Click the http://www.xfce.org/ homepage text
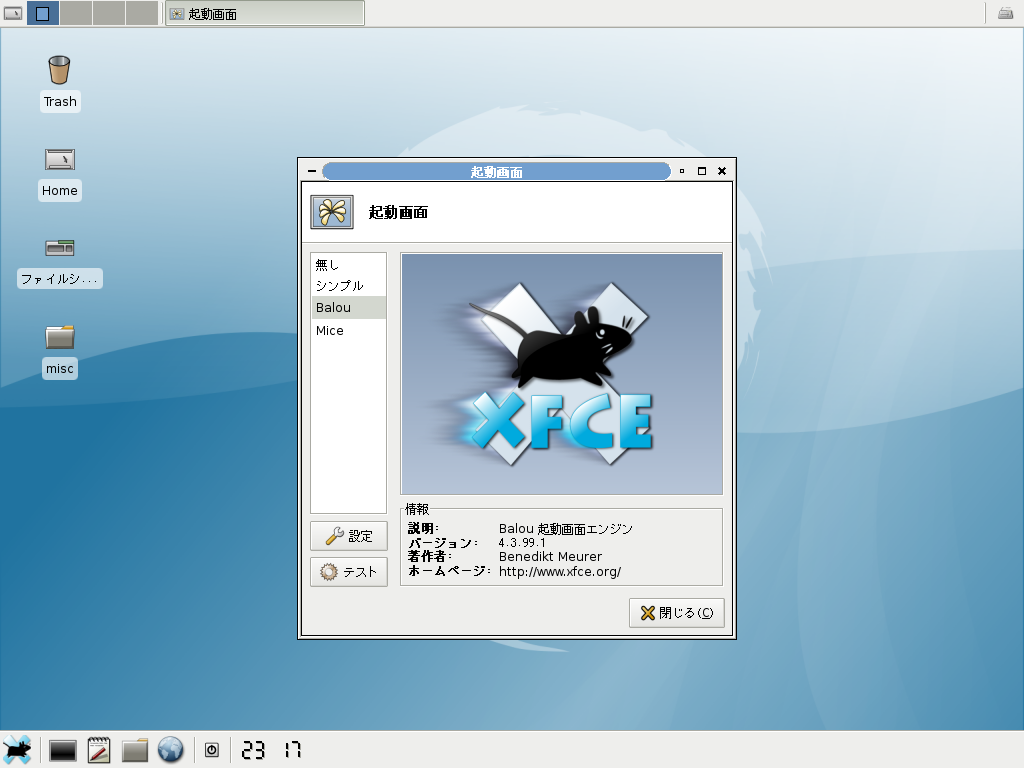 (x=560, y=571)
